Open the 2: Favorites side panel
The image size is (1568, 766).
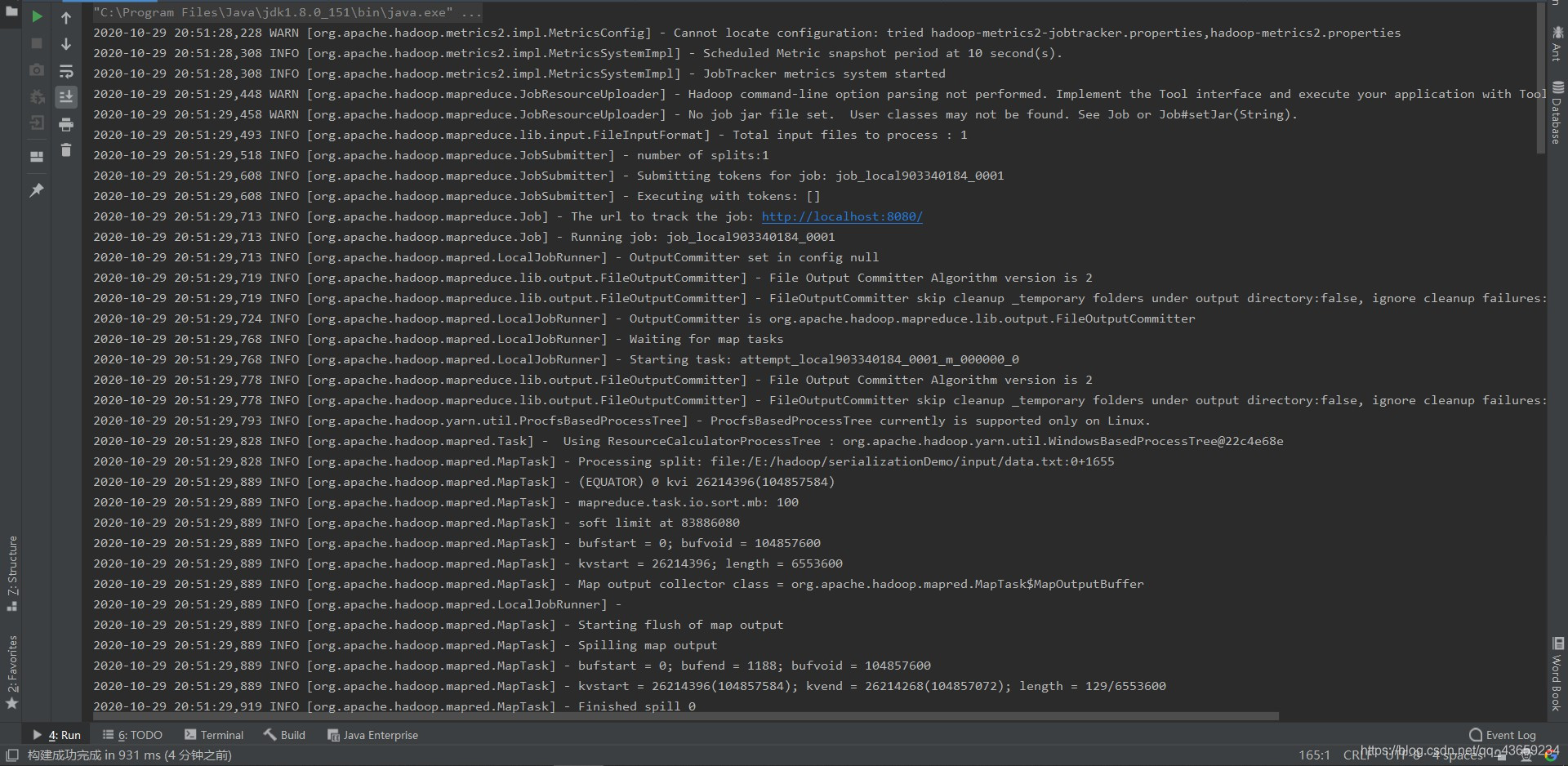[x=12, y=672]
